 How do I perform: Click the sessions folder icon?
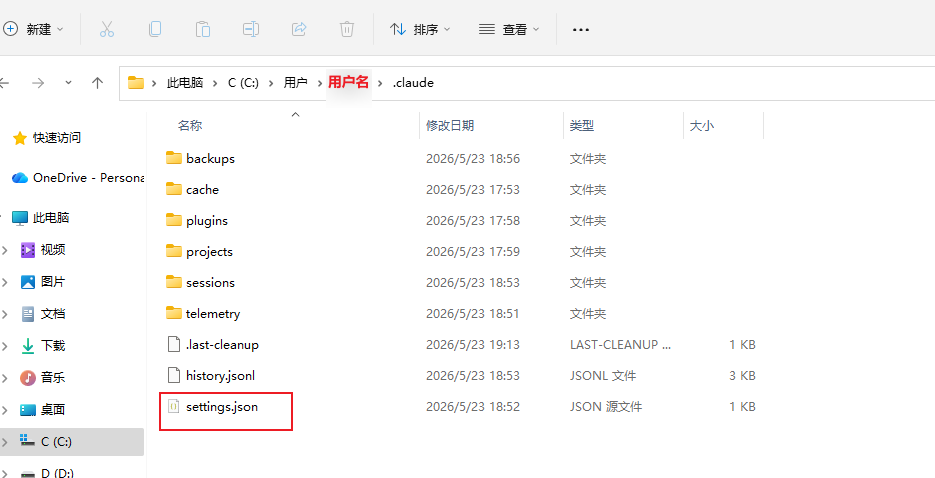174,282
